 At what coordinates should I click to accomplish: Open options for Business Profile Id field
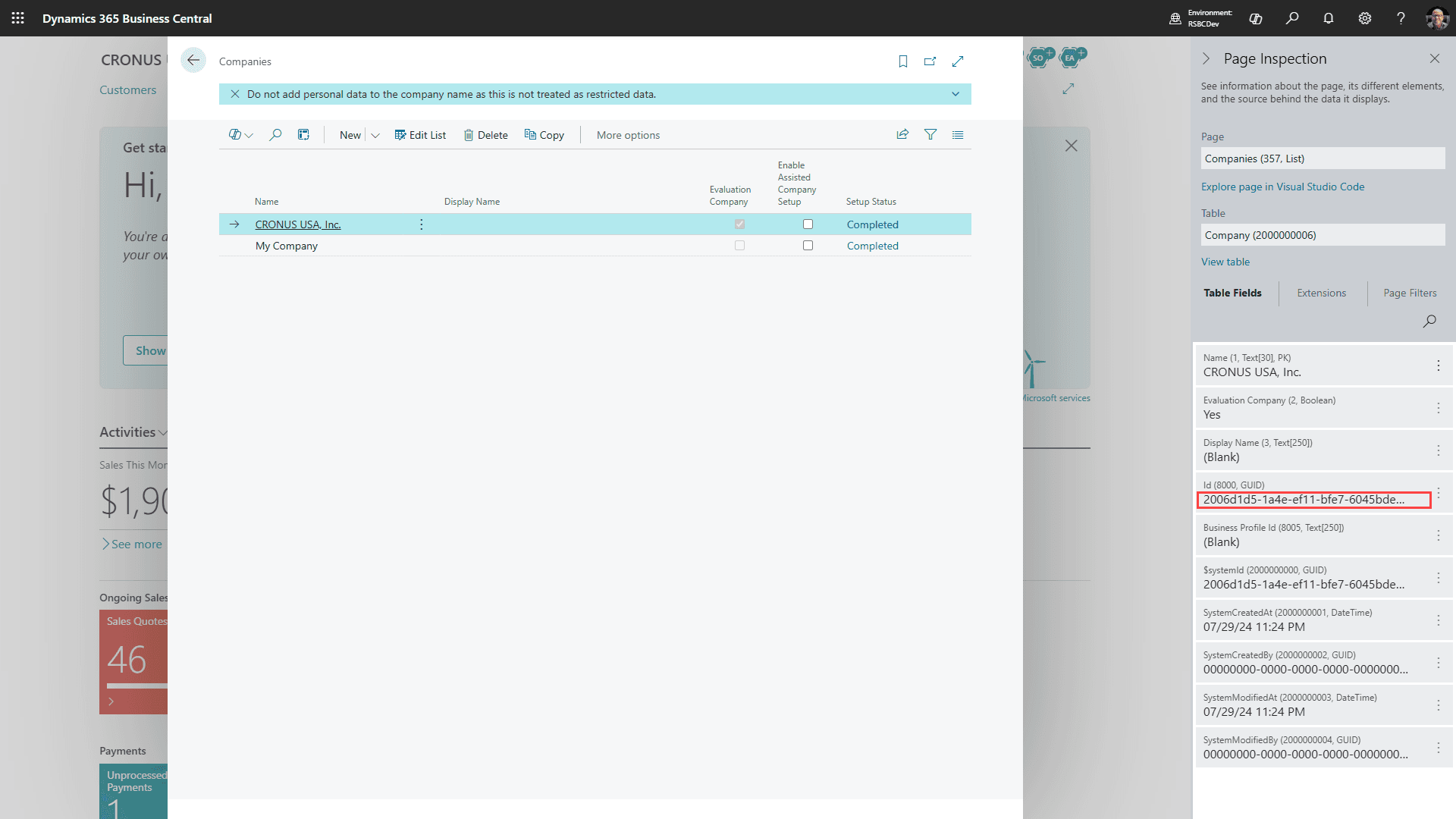pyautogui.click(x=1438, y=535)
